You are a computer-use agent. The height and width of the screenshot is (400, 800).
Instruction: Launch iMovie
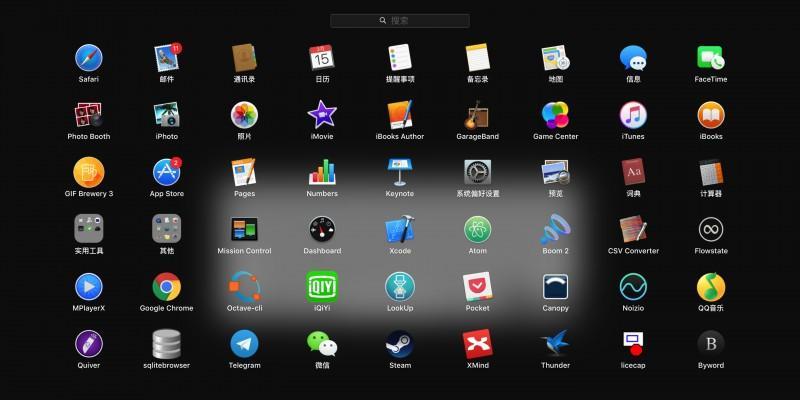pyautogui.click(x=322, y=115)
